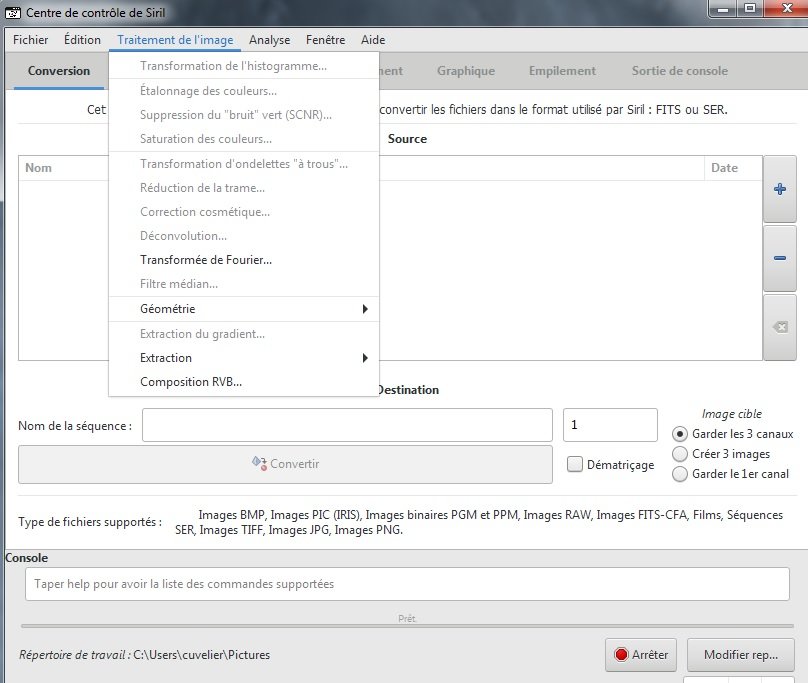808x683 pixels.
Task: Click the console command input field
Action: point(407,584)
